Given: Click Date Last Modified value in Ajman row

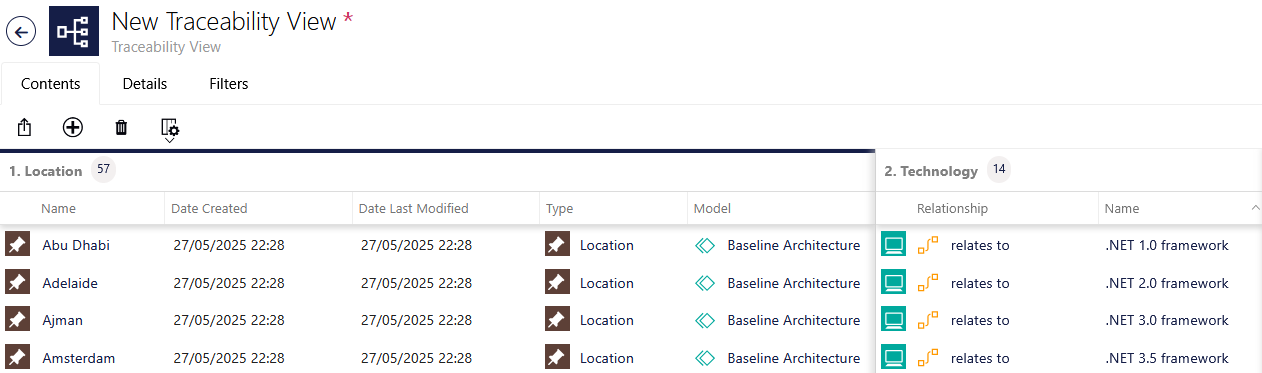Looking at the screenshot, I should click(416, 320).
